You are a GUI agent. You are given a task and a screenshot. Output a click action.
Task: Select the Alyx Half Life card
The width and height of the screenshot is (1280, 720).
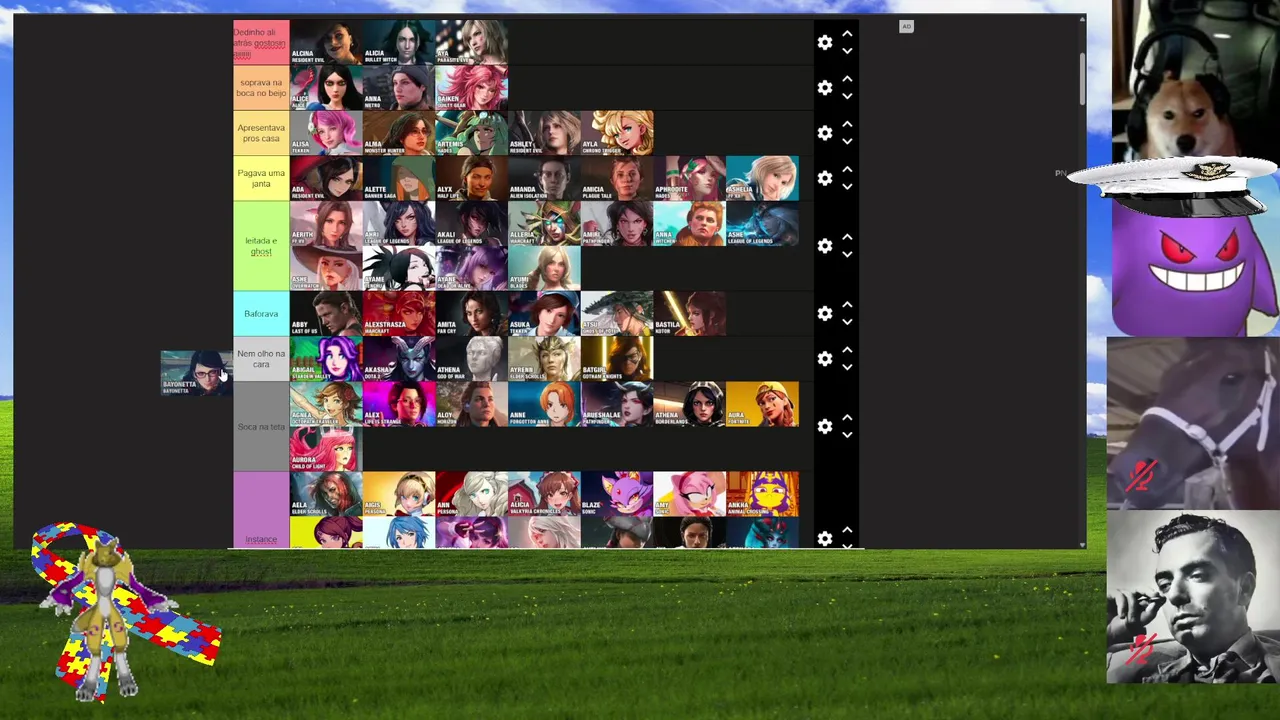472,178
